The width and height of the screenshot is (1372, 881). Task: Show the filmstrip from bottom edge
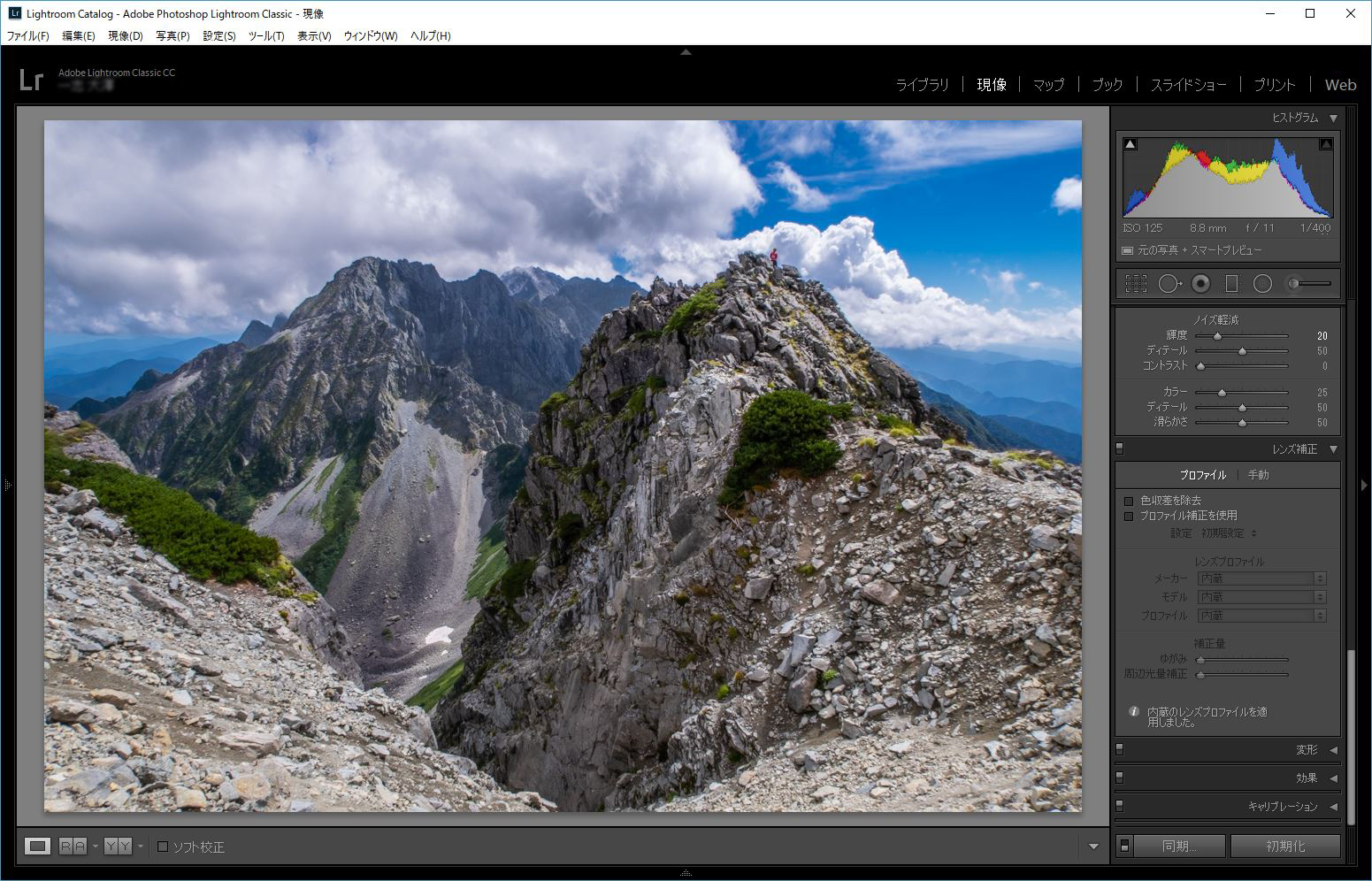click(686, 873)
